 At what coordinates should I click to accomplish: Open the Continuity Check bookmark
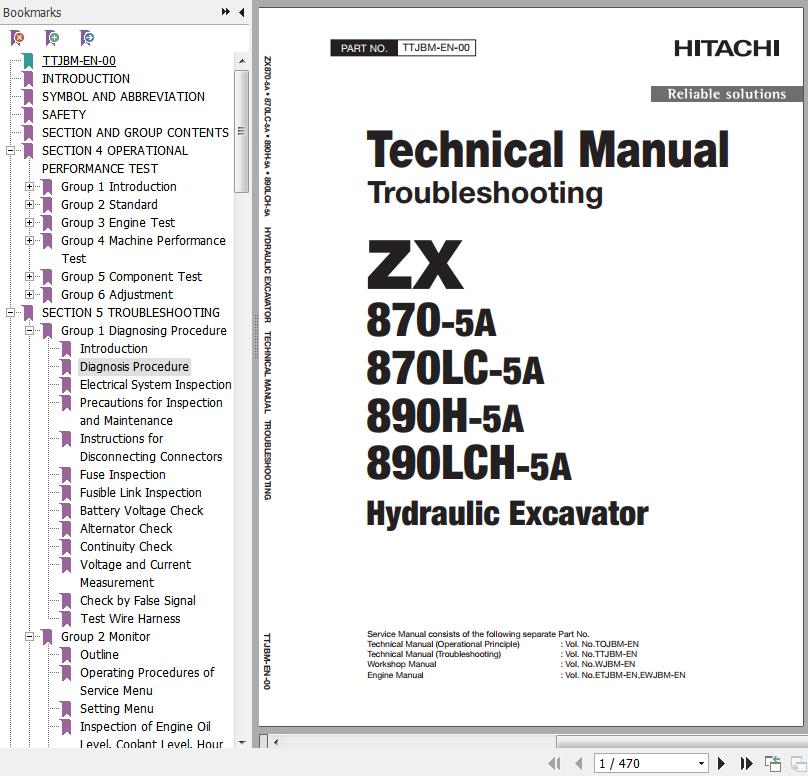126,547
